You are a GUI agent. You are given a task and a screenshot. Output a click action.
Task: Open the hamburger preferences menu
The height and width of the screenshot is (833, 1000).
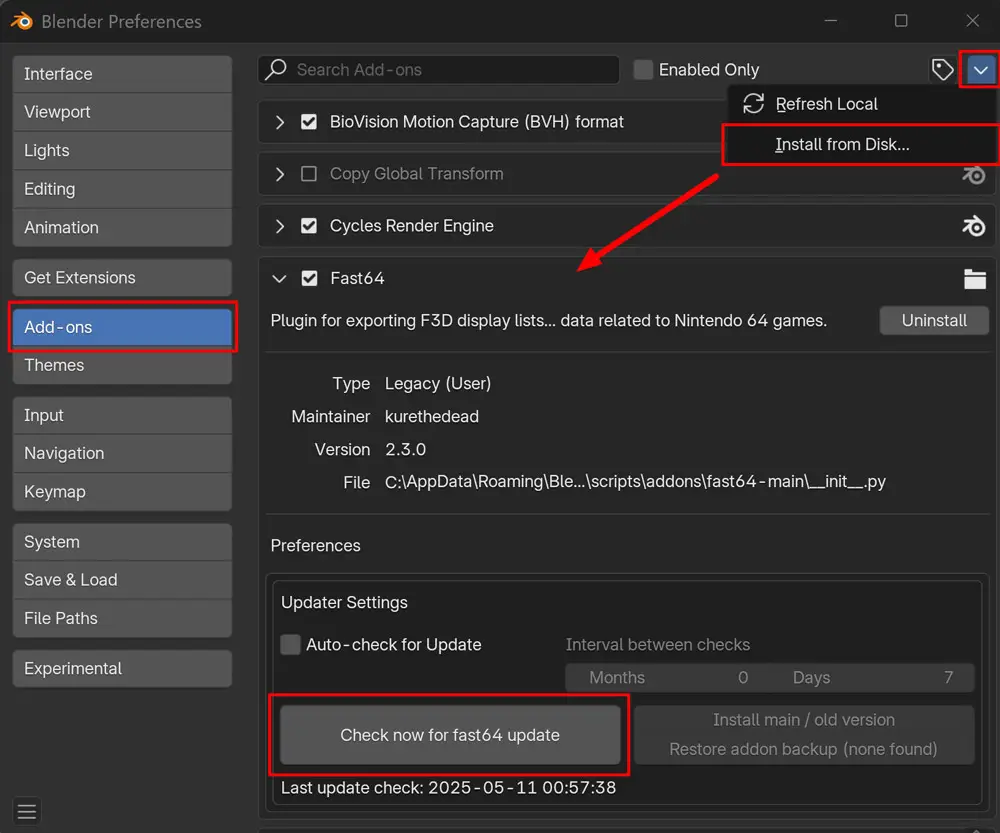(x=27, y=811)
